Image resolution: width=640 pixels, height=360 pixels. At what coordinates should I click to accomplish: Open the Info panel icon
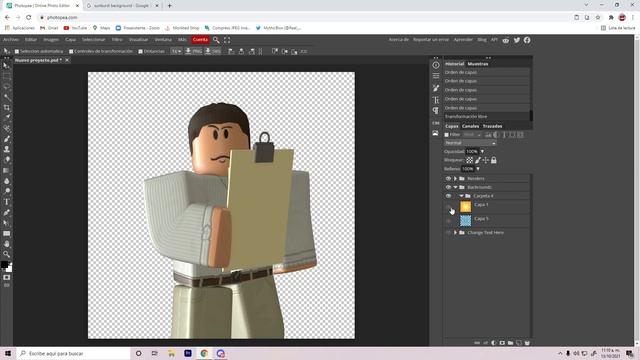pyautogui.click(x=436, y=65)
